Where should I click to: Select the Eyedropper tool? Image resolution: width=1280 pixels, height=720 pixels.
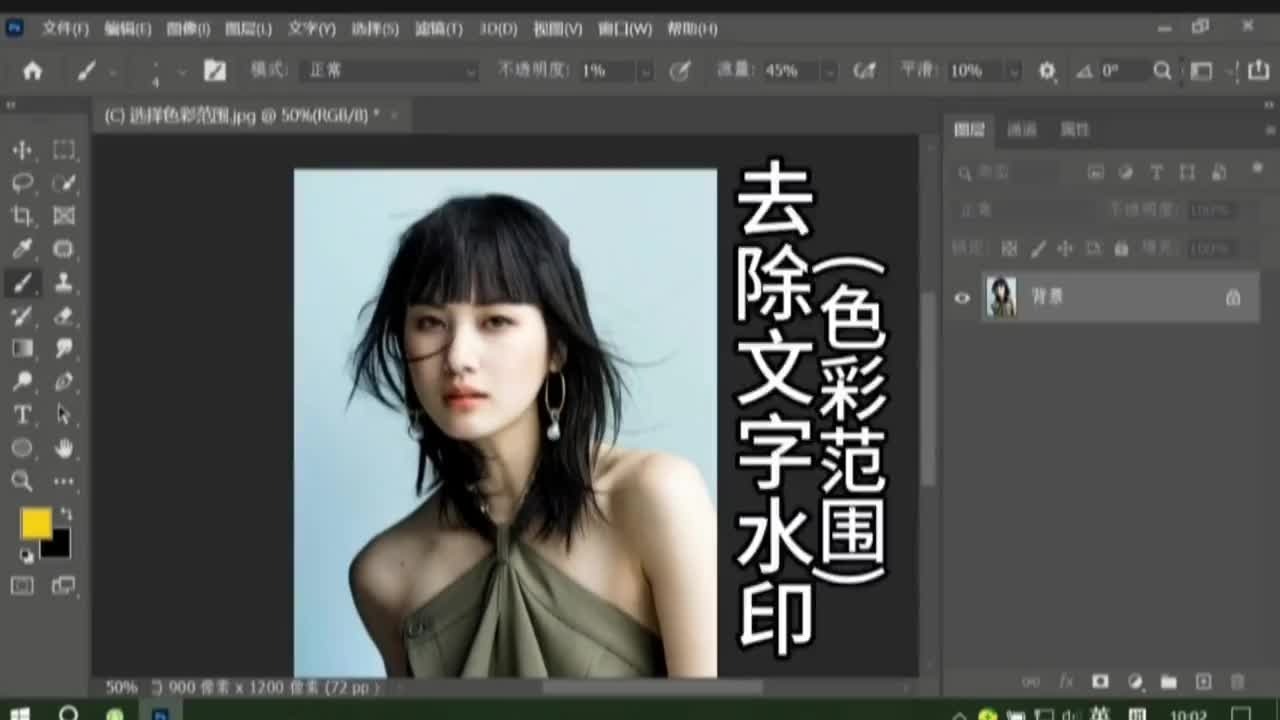coord(22,250)
